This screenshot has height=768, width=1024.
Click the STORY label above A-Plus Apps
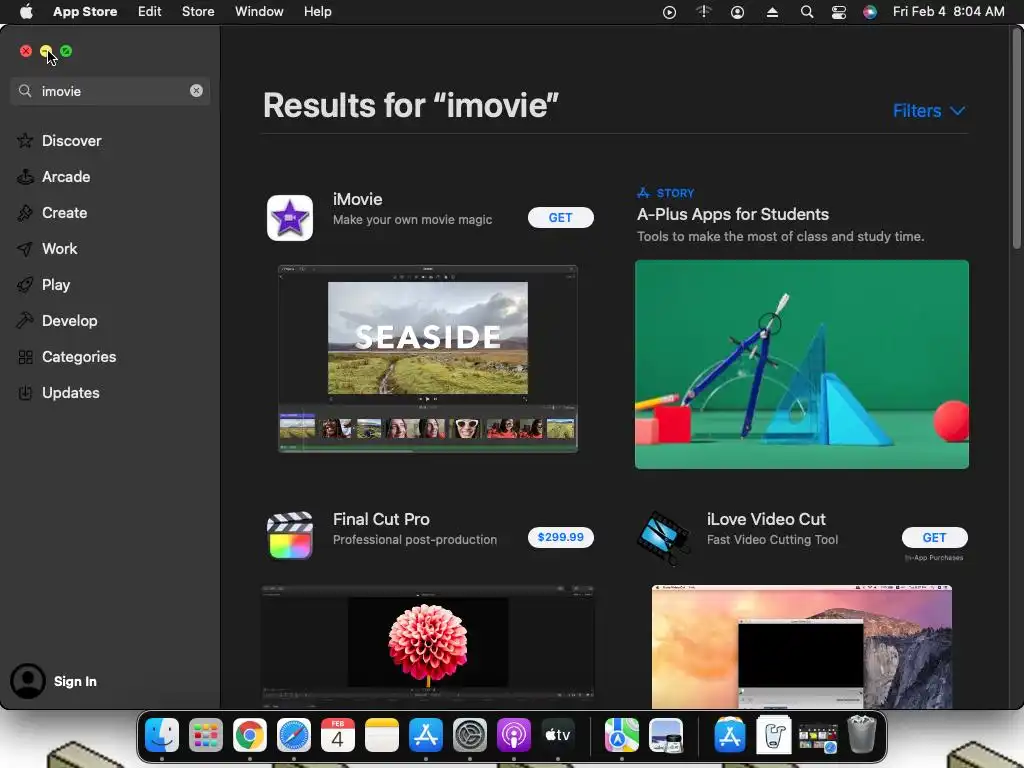click(675, 193)
